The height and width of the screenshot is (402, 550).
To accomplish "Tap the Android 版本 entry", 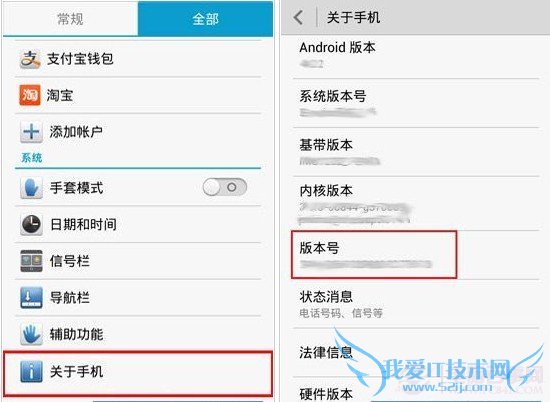I will tap(416, 56).
